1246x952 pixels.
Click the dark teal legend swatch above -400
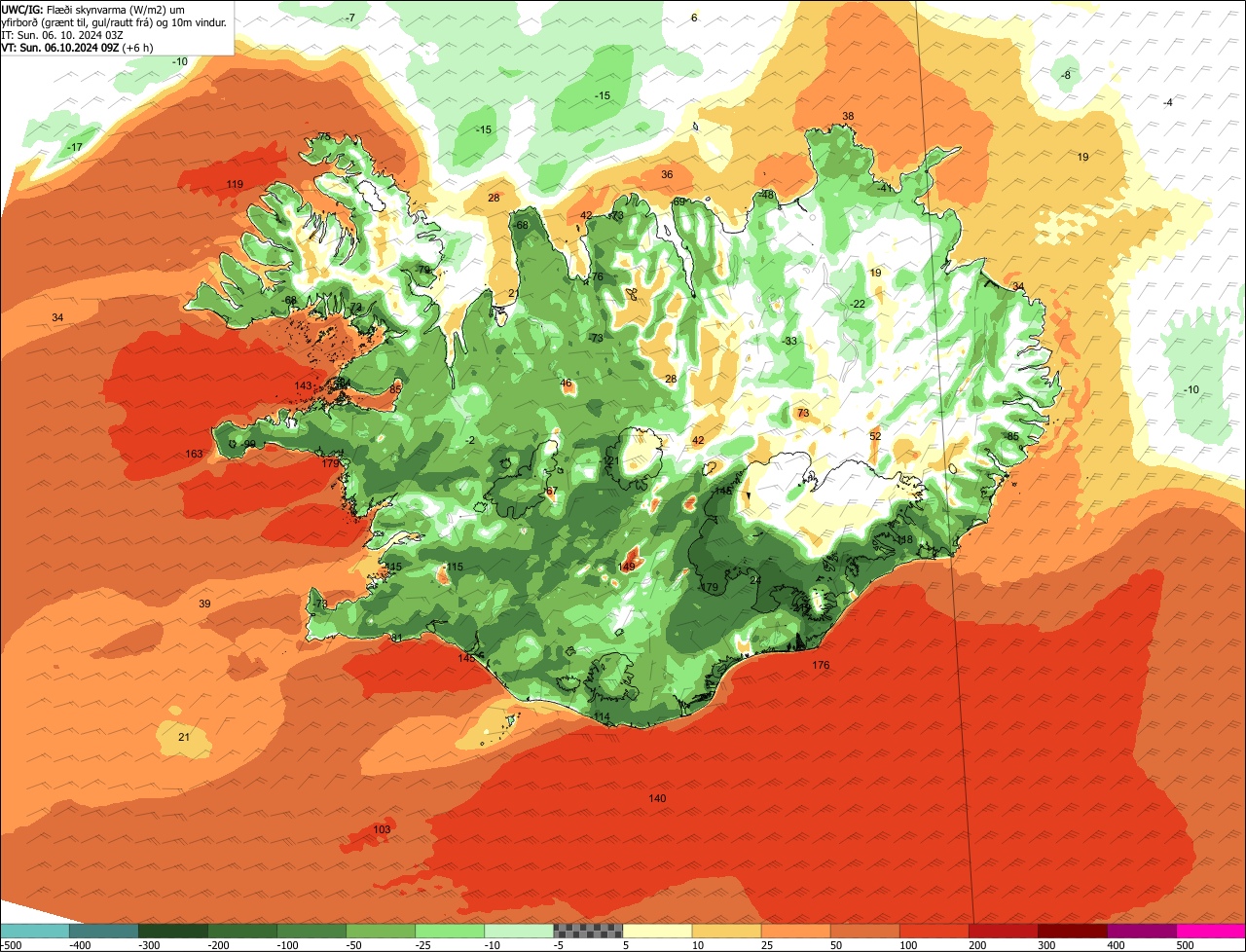click(104, 931)
